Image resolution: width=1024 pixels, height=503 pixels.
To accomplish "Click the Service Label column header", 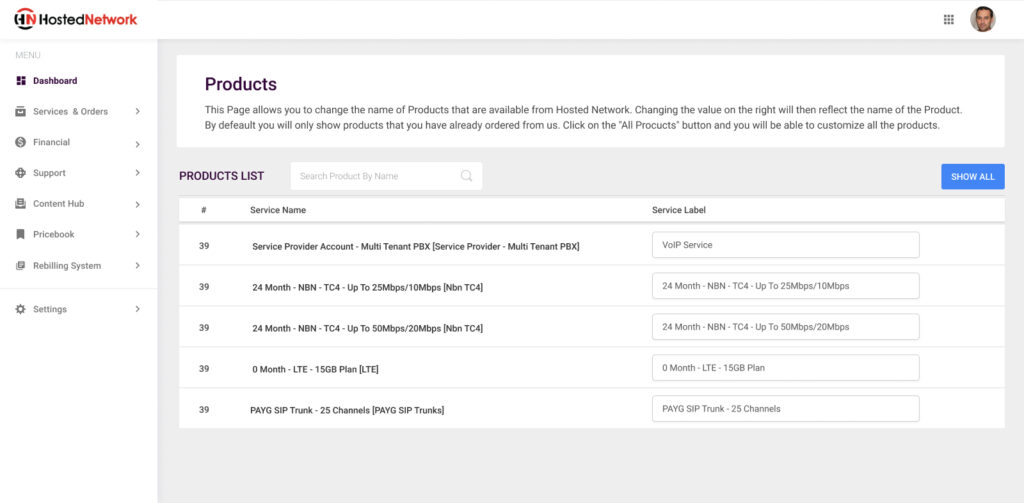I will (679, 210).
